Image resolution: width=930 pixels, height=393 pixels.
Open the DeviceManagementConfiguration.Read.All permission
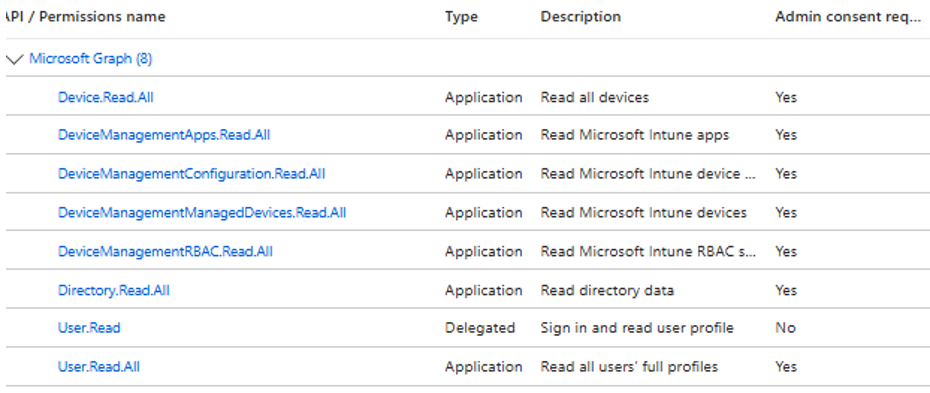tap(192, 174)
